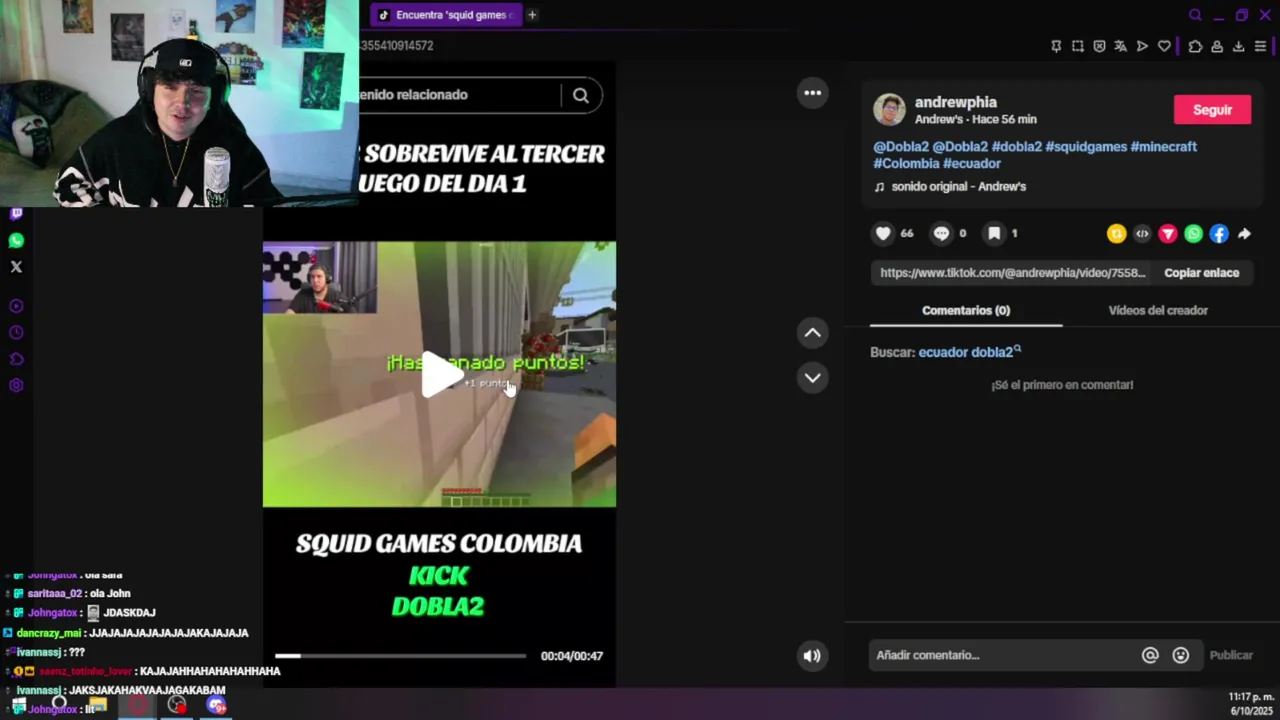
Task: Click the red share icon
Action: pos(1168,234)
